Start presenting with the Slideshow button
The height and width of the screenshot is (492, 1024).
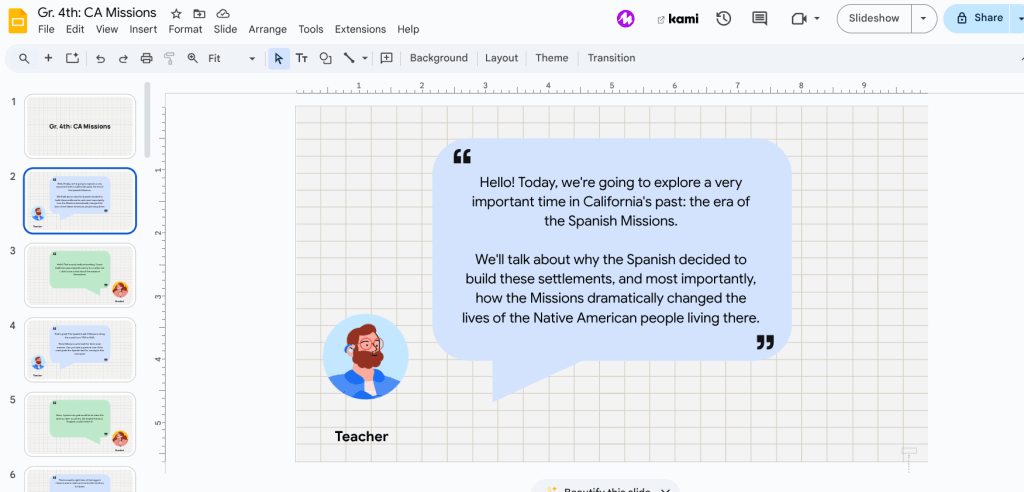coord(873,18)
